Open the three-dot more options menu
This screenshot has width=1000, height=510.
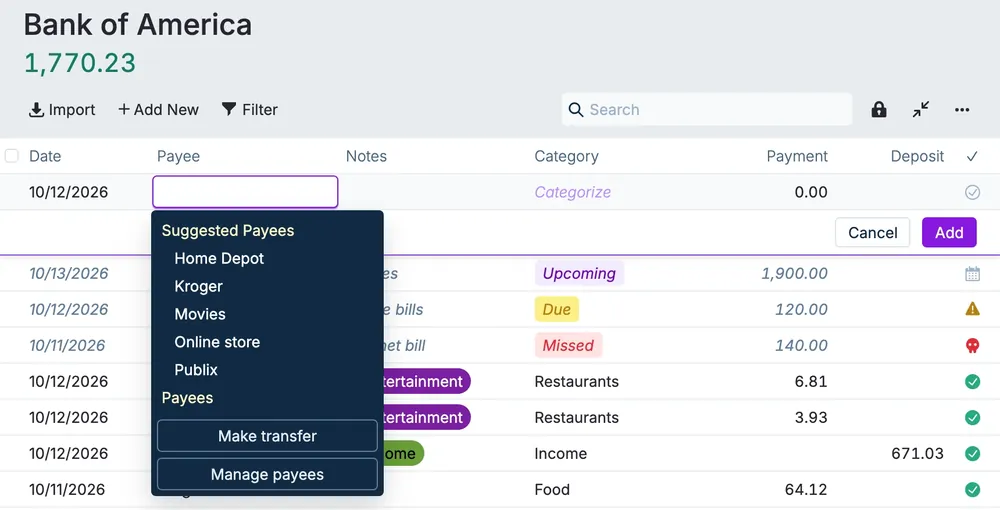(x=962, y=110)
